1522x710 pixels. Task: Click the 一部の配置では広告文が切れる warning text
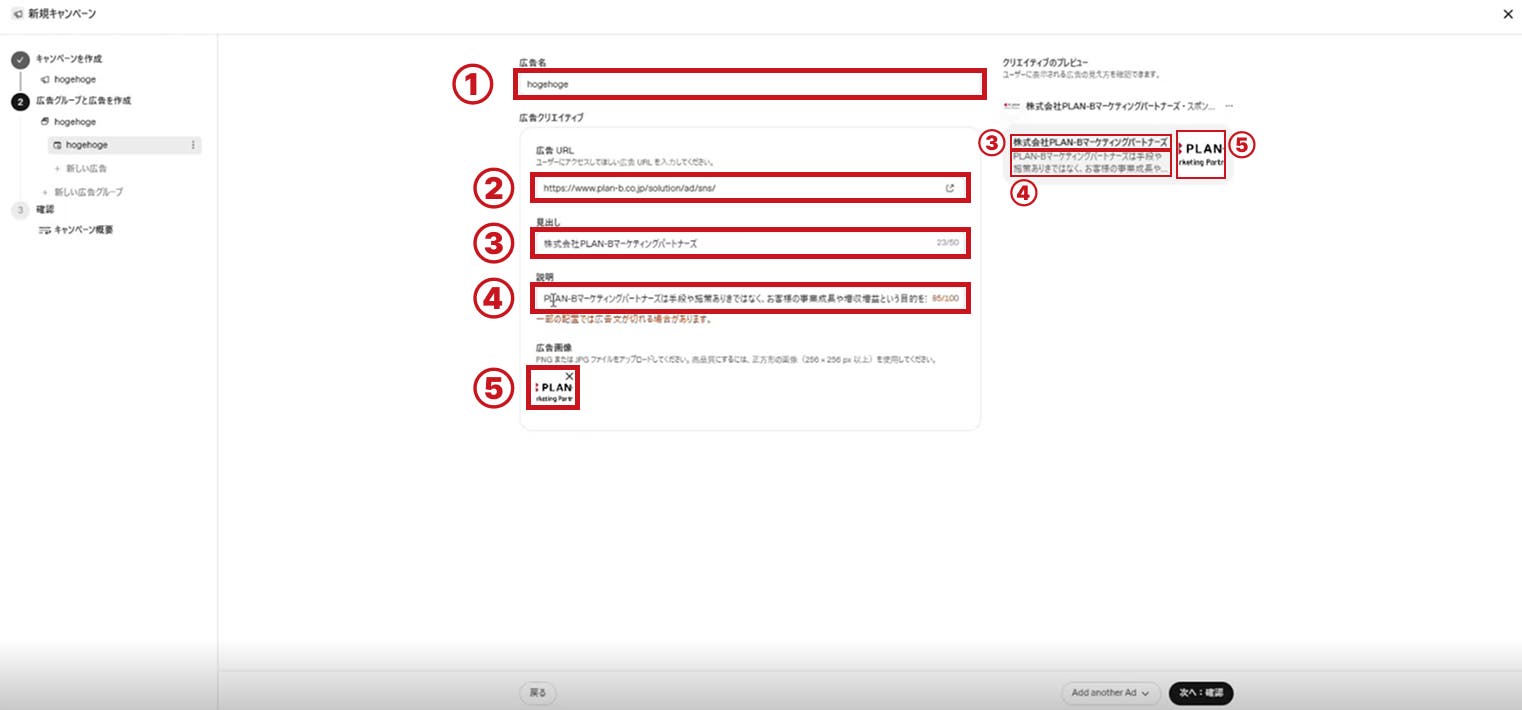tap(624, 320)
